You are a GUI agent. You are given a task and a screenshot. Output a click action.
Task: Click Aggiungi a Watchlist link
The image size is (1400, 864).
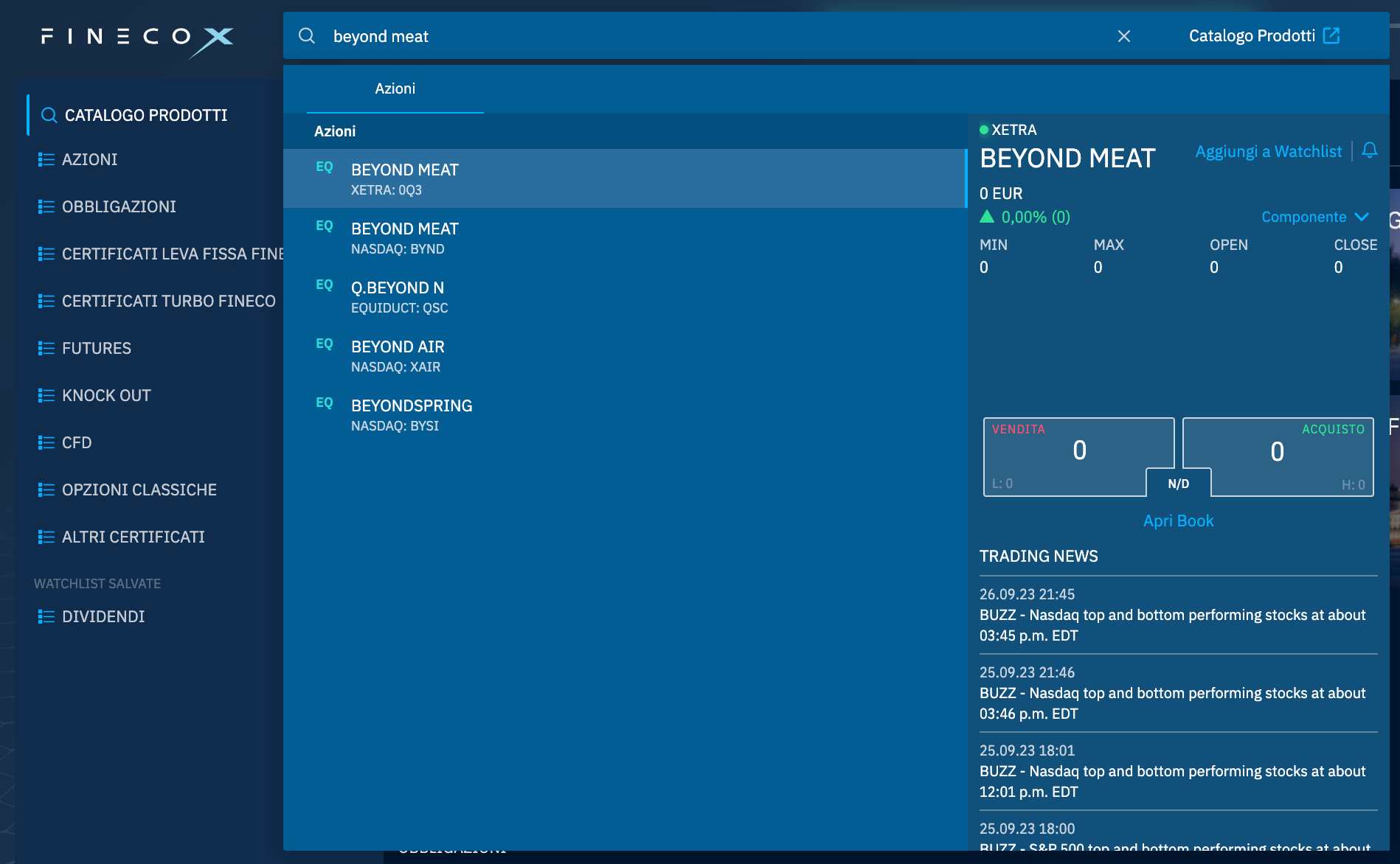click(x=1268, y=151)
